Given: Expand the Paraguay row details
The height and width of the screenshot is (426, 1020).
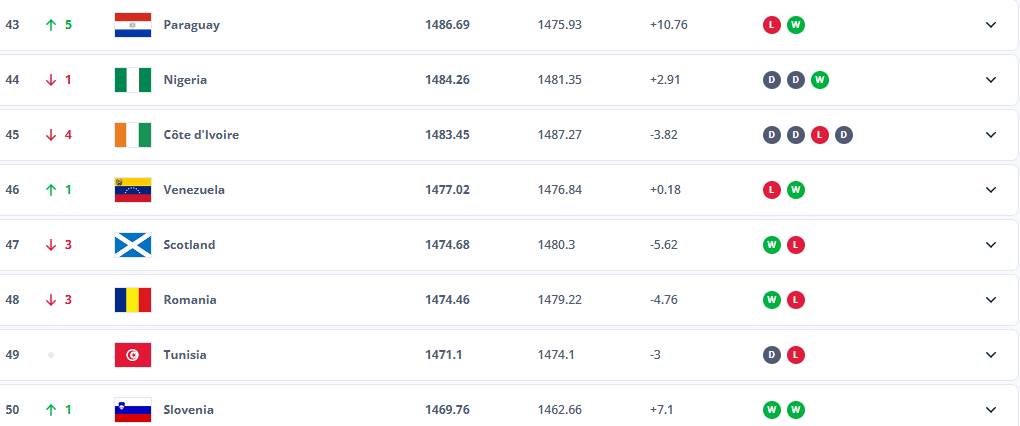Looking at the screenshot, I should (x=991, y=25).
